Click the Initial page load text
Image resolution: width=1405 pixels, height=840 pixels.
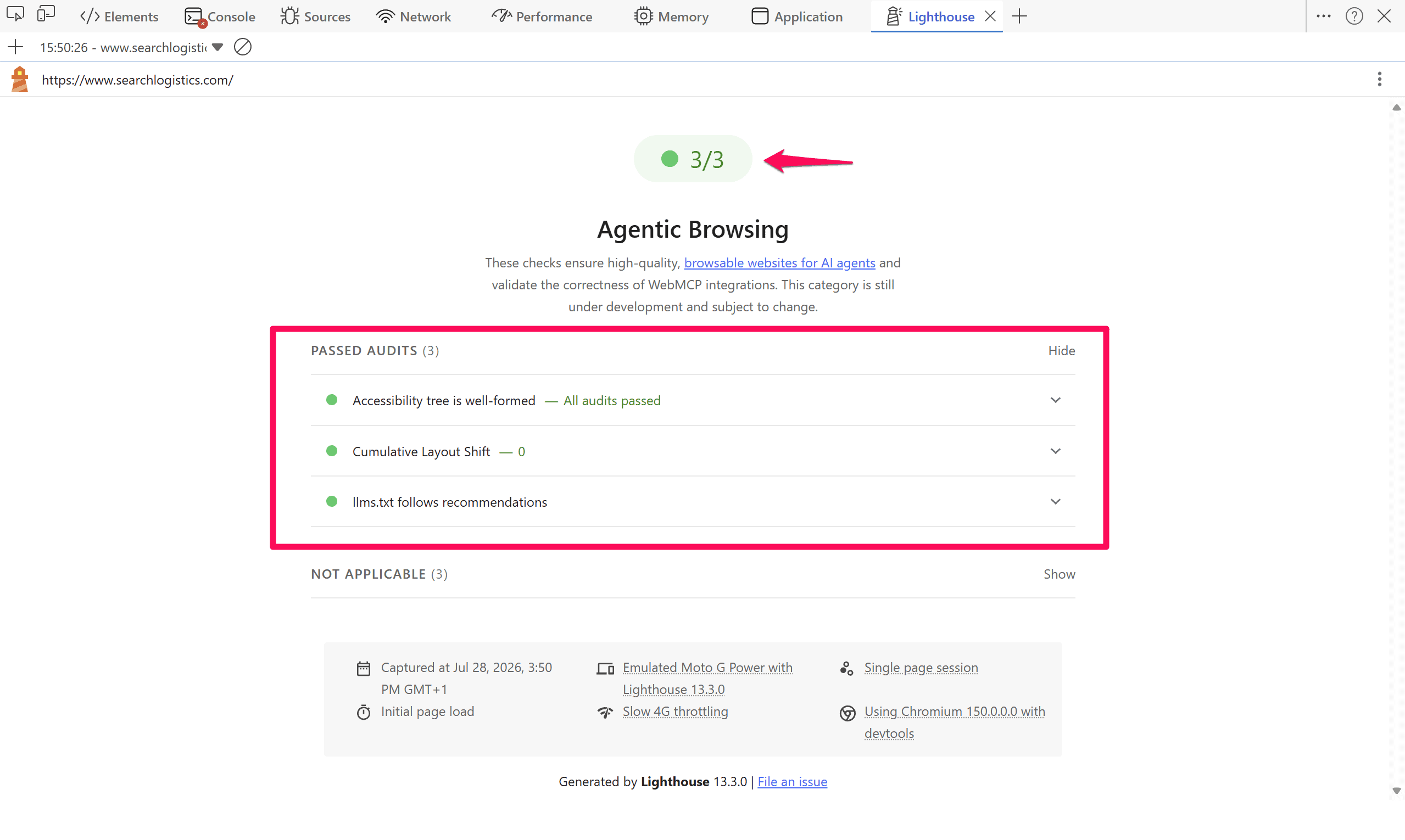coord(427,712)
